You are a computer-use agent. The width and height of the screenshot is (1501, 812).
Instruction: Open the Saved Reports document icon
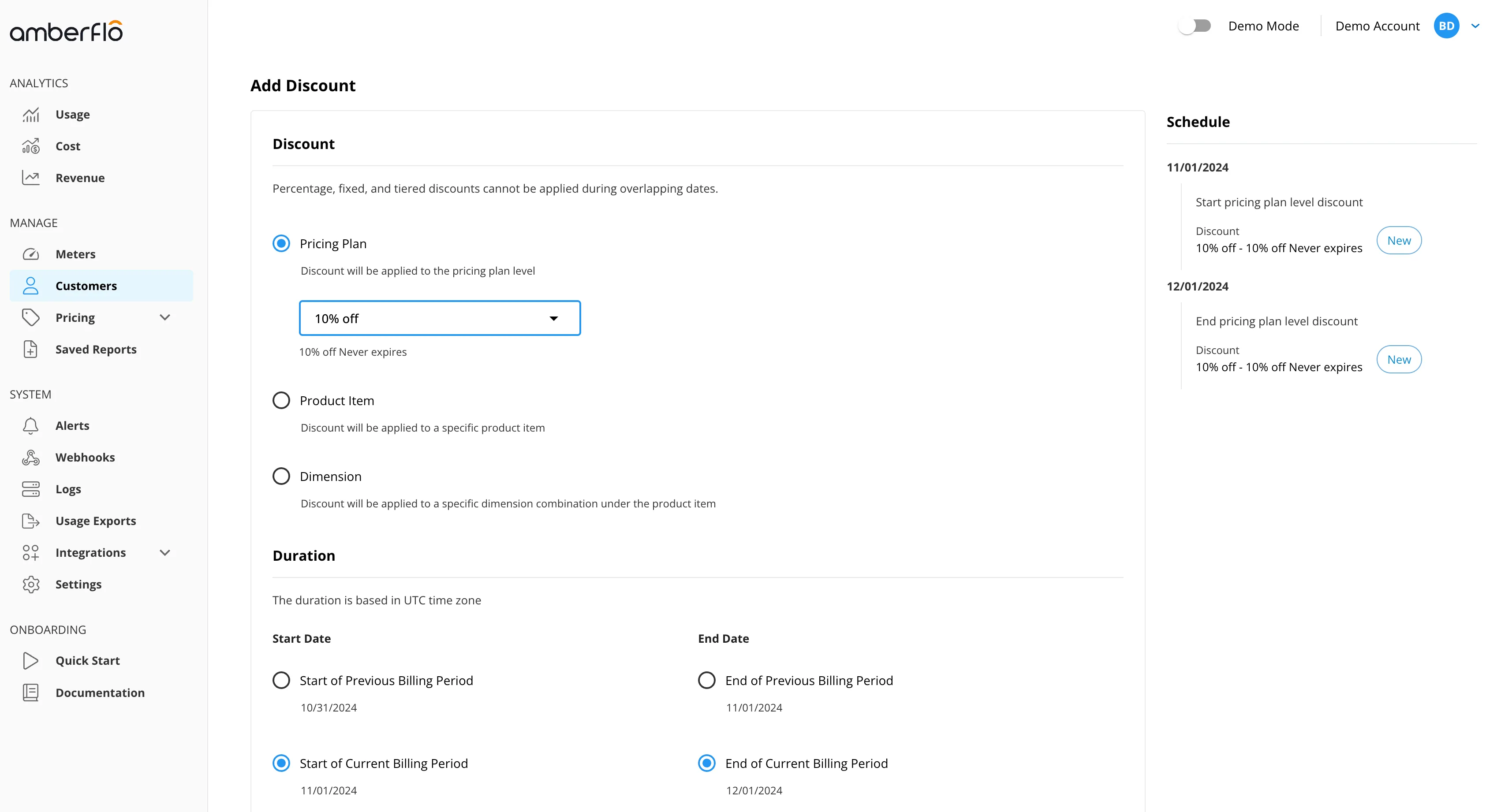tap(31, 349)
